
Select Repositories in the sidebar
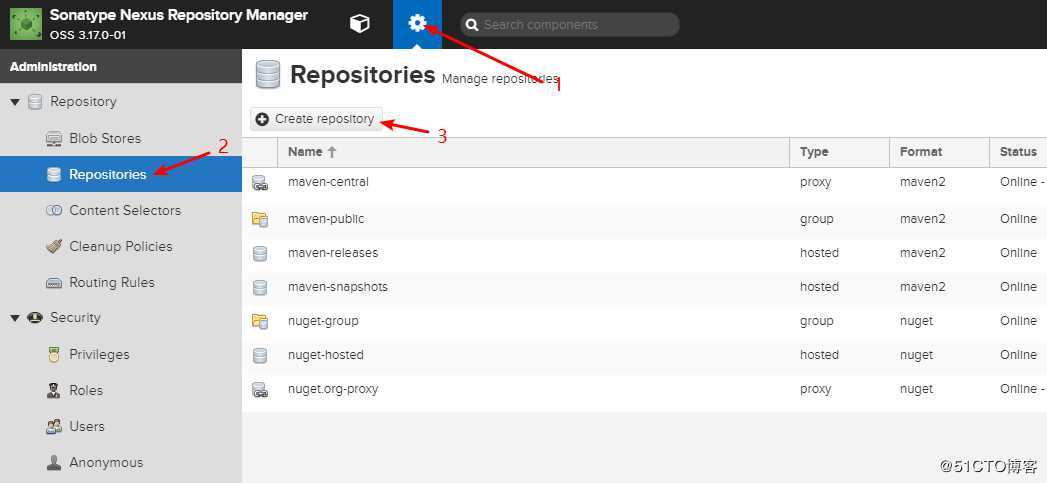[x=121, y=174]
